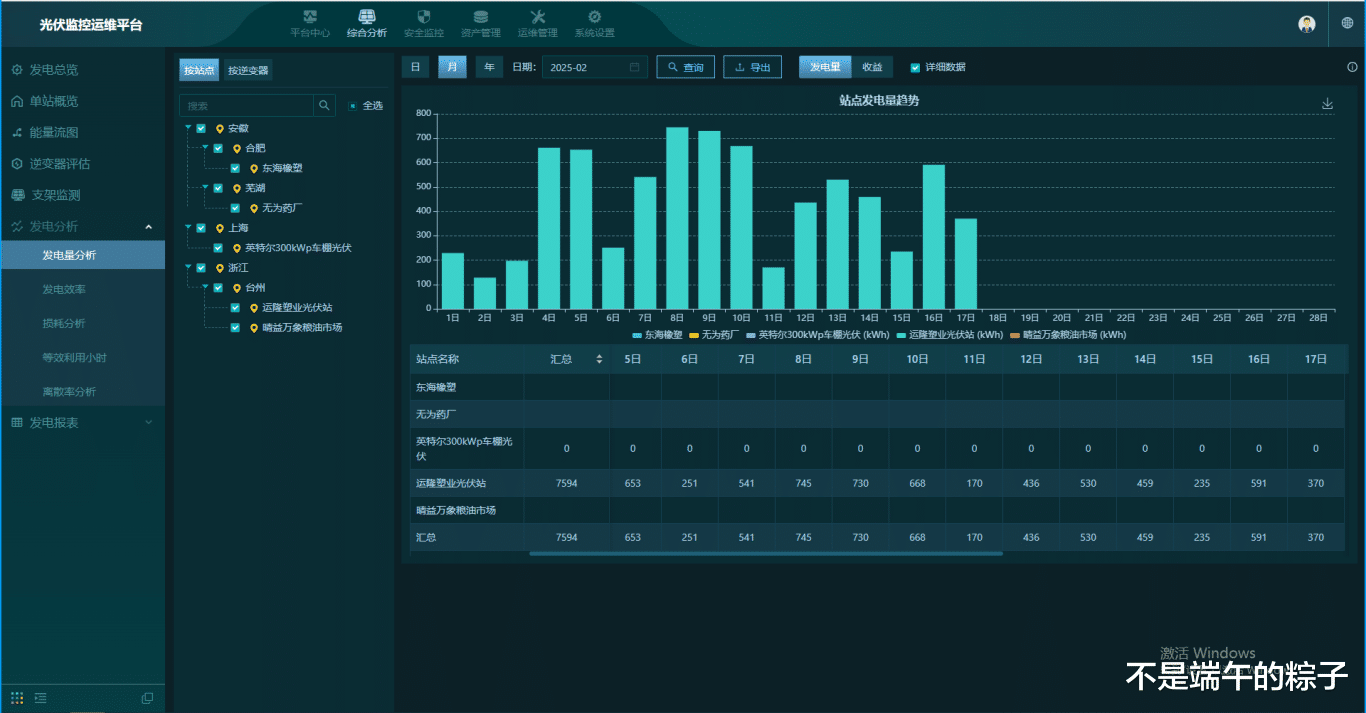The height and width of the screenshot is (713, 1366).
Task: Open the 运维管理 wrench icon
Action: coord(537,17)
